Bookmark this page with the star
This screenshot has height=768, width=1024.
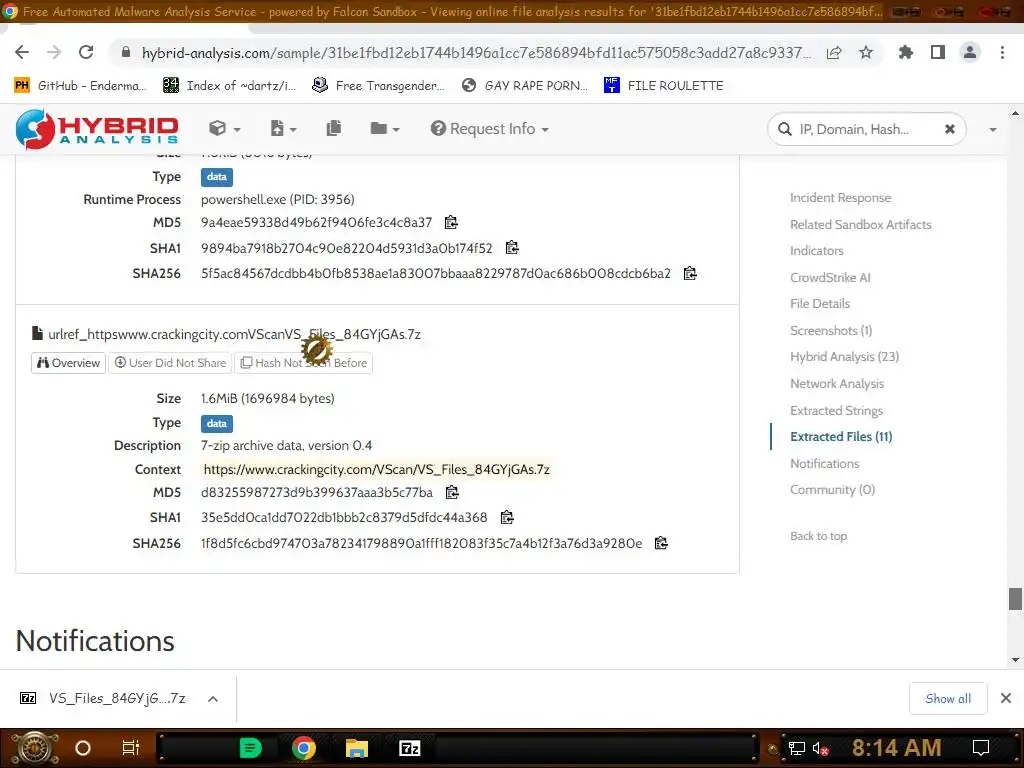click(866, 53)
